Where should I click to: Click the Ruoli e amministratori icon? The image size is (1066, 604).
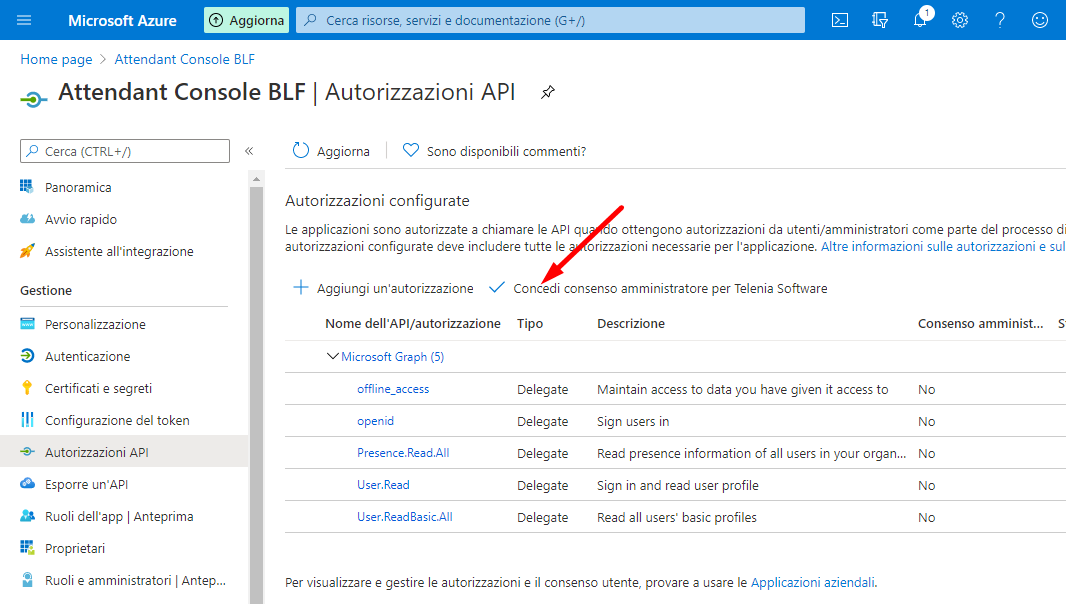coord(27,579)
